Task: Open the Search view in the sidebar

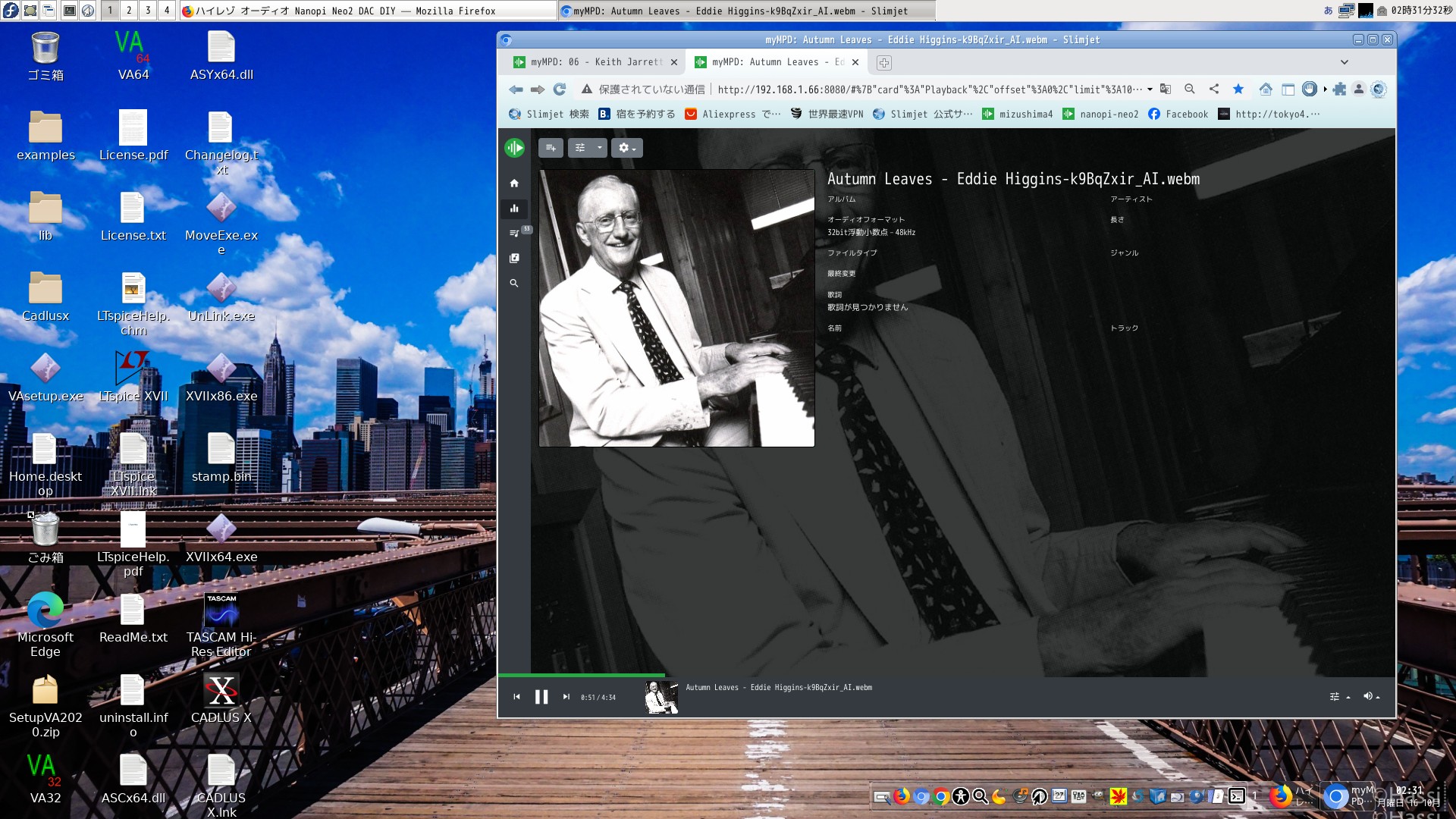Action: coord(514,284)
